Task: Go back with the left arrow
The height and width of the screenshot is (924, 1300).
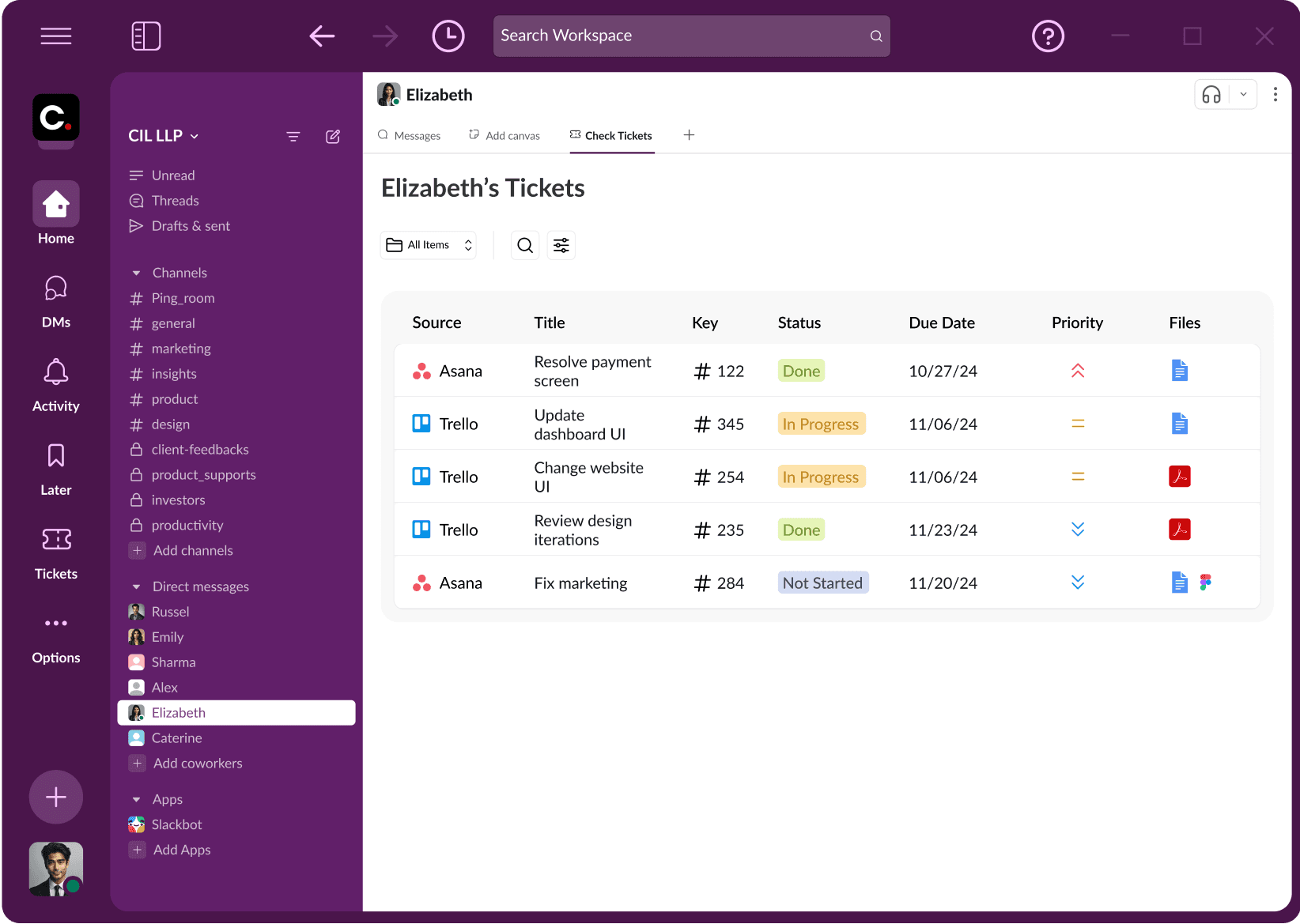Action: click(x=322, y=36)
